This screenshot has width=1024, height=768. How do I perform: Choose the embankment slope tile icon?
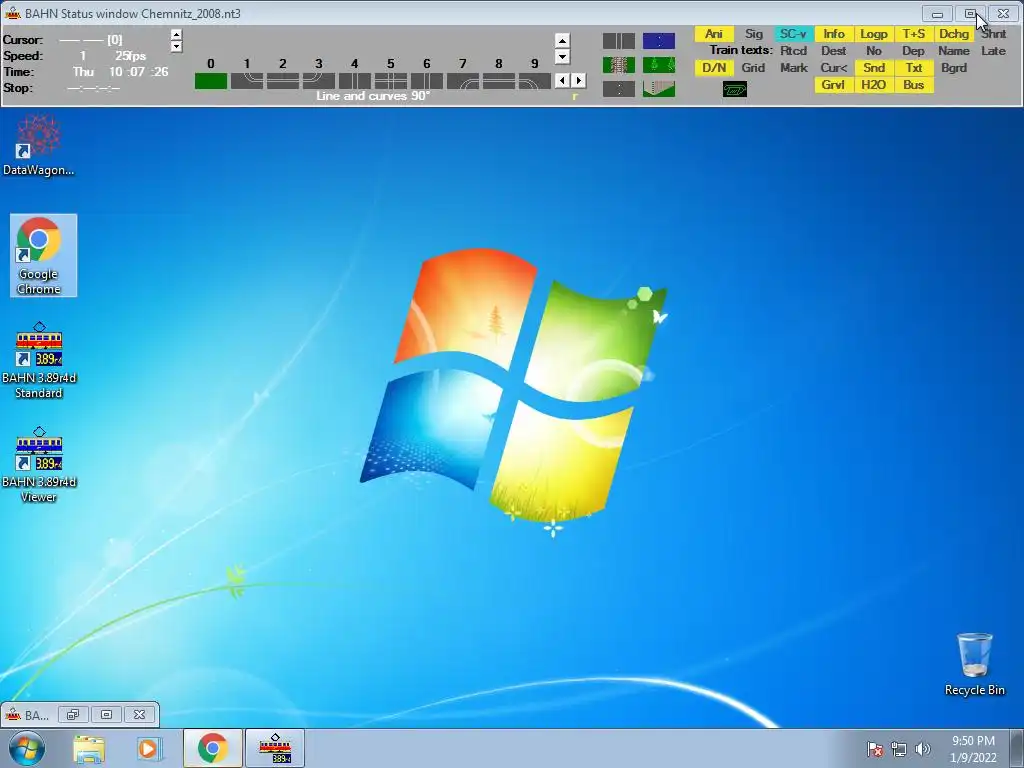click(659, 89)
